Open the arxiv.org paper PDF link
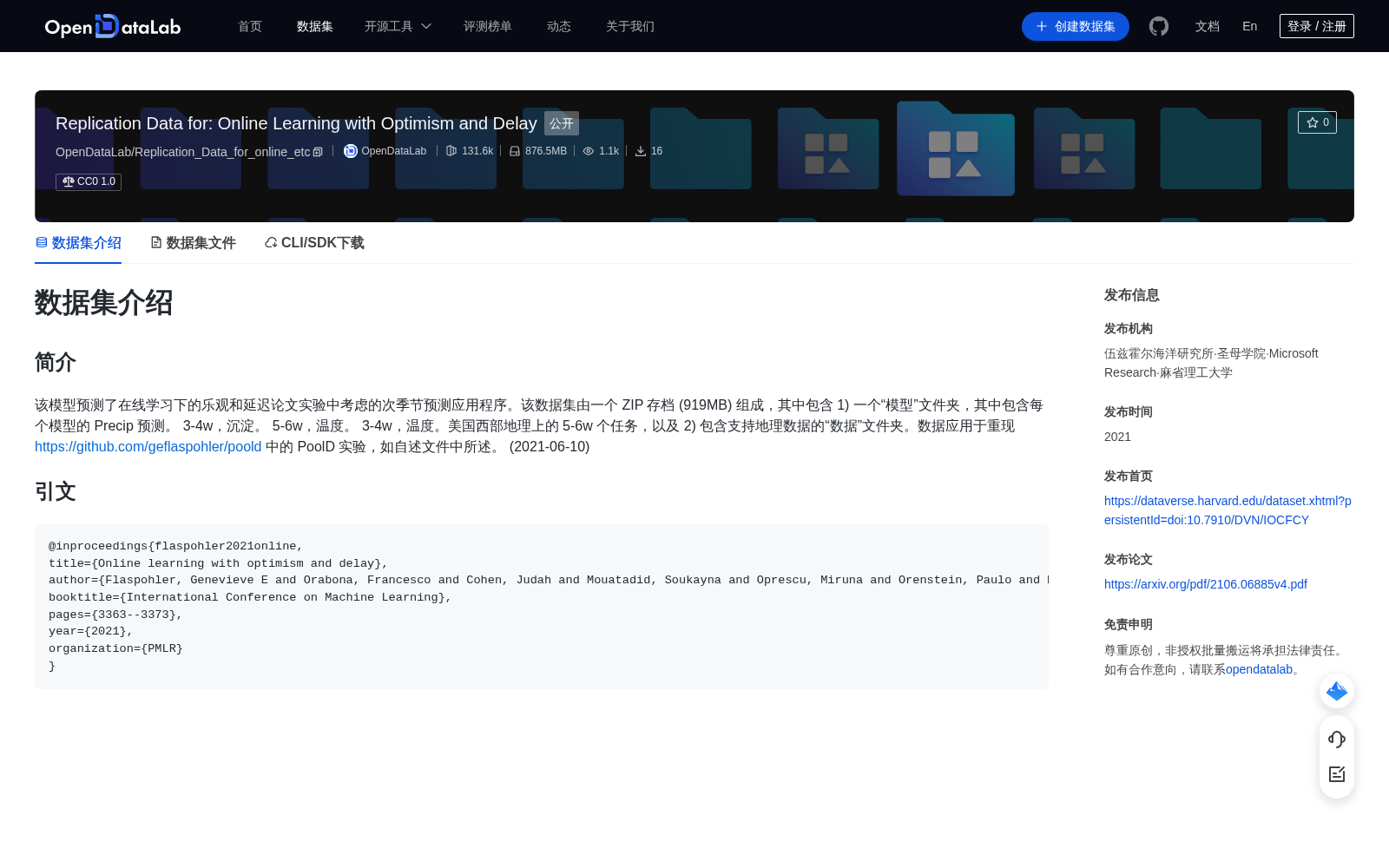The height and width of the screenshot is (868, 1389). pos(1206,584)
